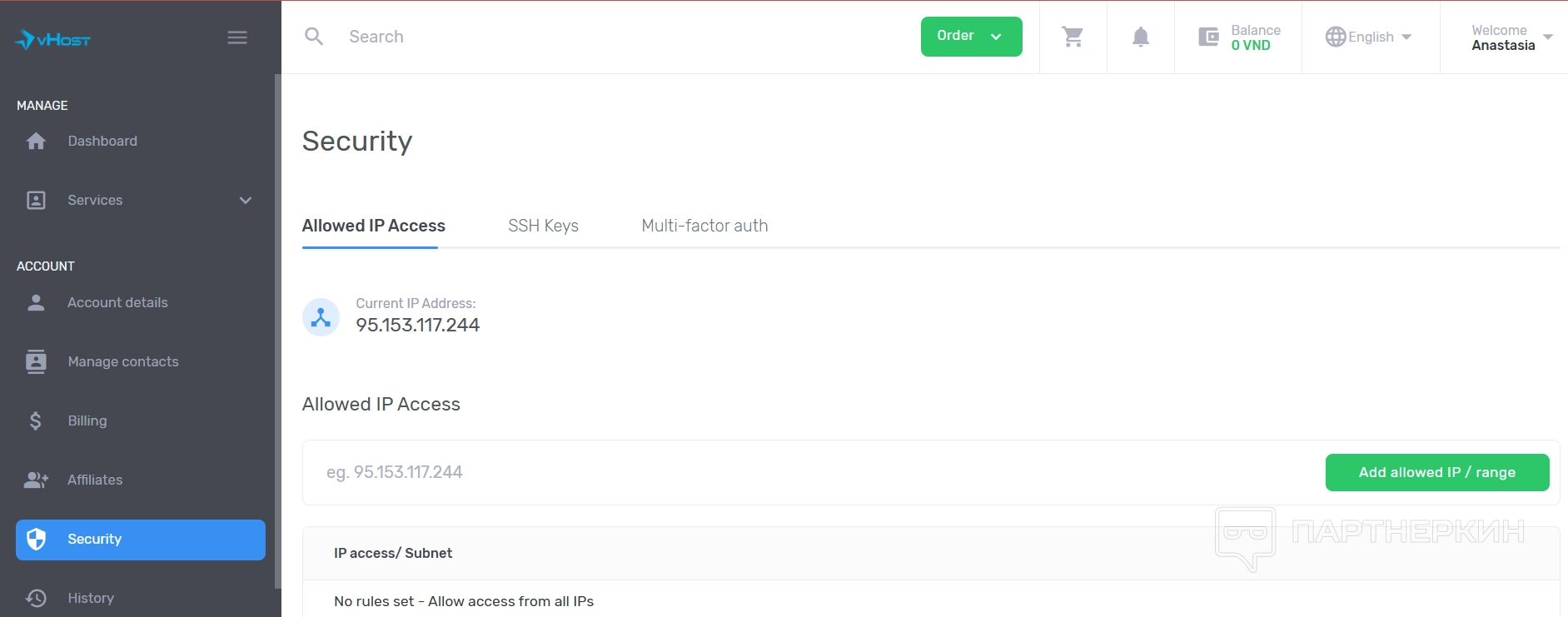This screenshot has height=617, width=1568.
Task: Open the Order dropdown
Action: click(x=971, y=37)
